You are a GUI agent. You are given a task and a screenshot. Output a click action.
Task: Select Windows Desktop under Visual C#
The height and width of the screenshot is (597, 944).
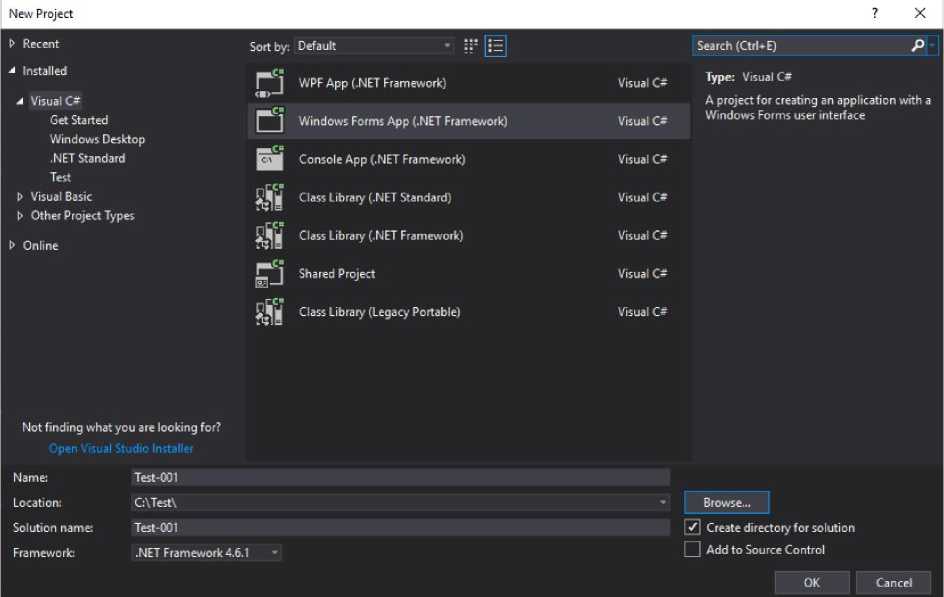click(97, 140)
